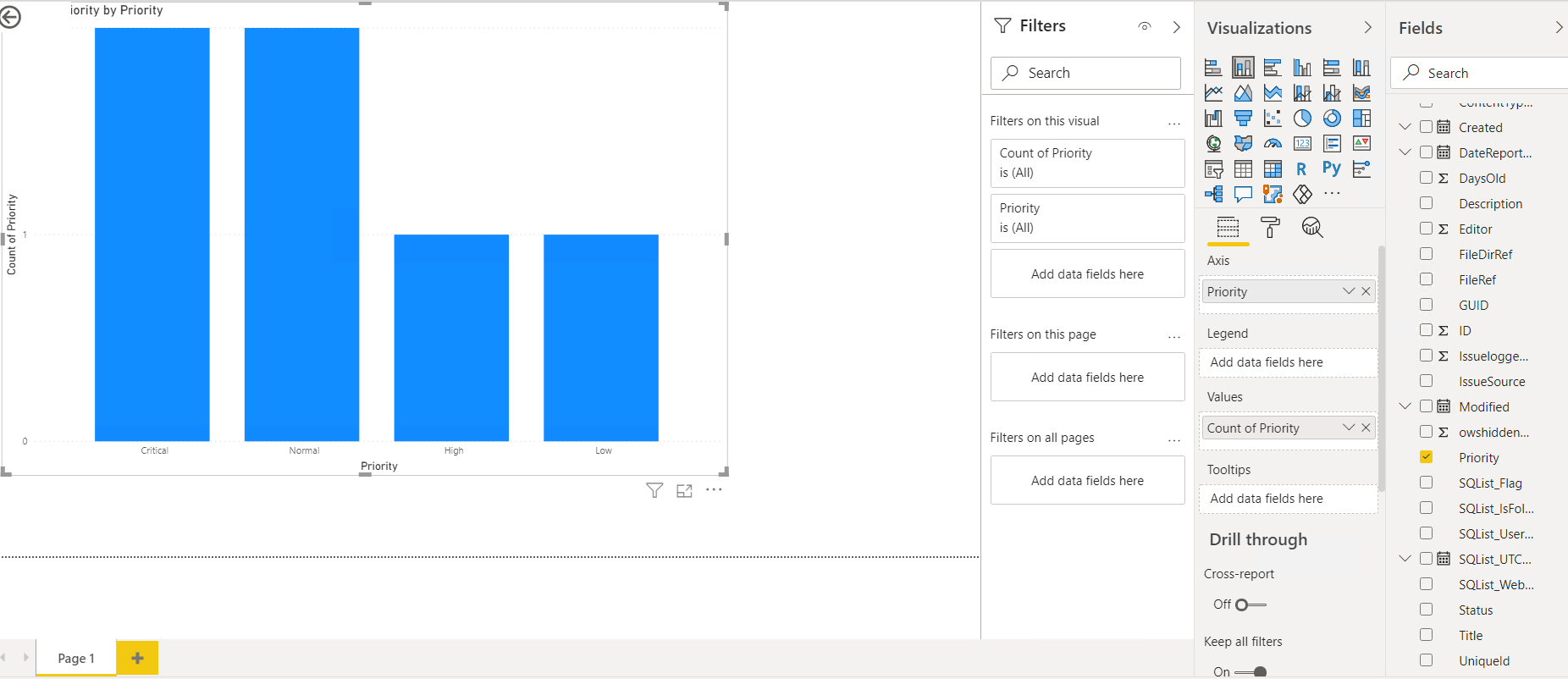This screenshot has width=1568, height=679.
Task: Check the Status field checkbox
Action: 1427,610
